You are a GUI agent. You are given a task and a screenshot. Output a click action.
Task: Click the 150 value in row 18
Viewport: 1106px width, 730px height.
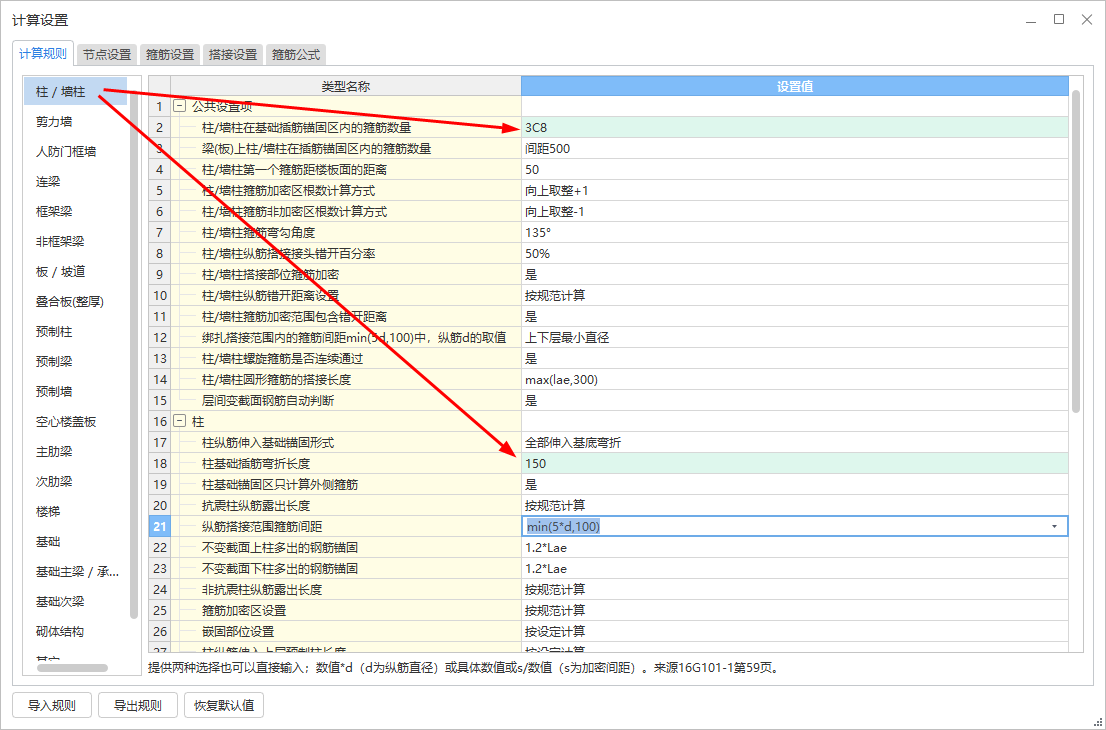pyautogui.click(x=795, y=463)
